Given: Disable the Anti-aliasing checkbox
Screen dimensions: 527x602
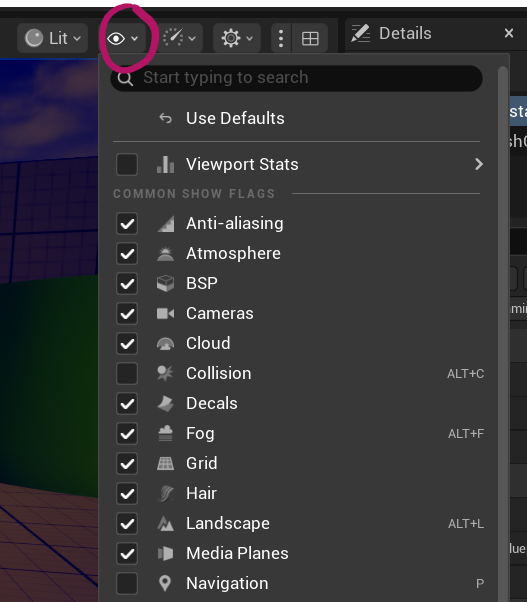Looking at the screenshot, I should coord(127,223).
